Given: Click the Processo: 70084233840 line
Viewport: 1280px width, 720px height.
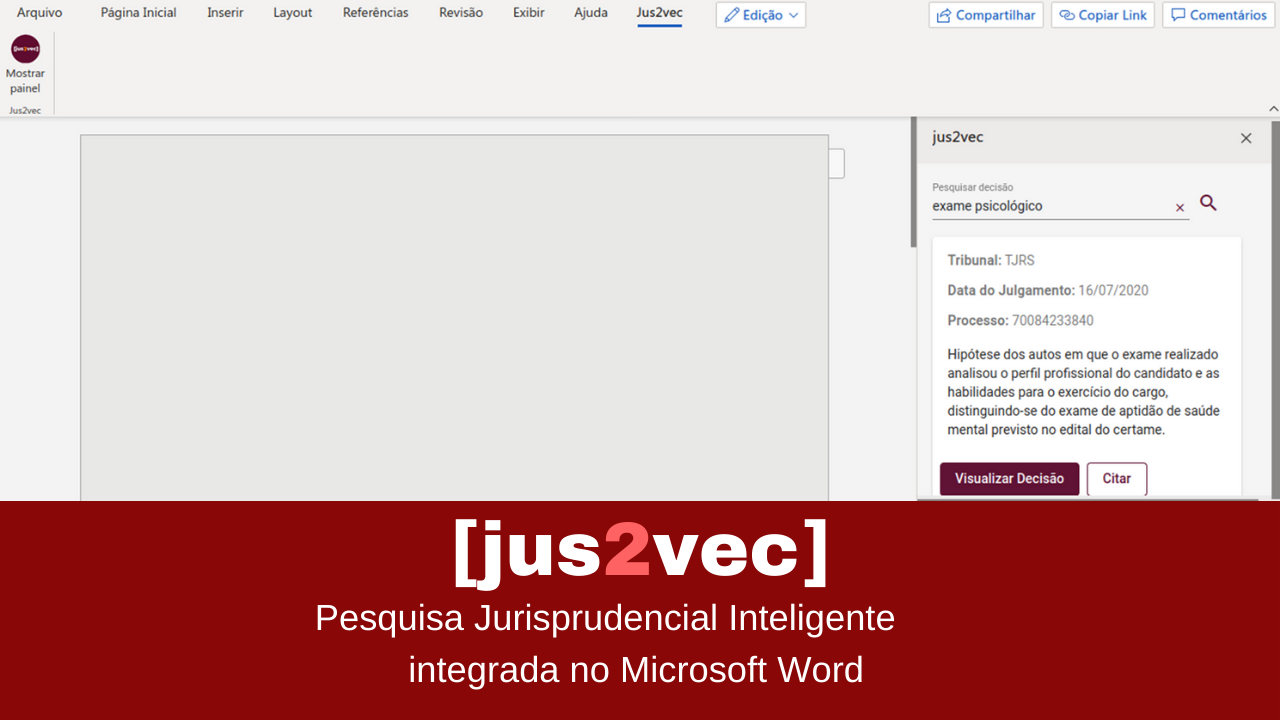Looking at the screenshot, I should coord(1020,320).
